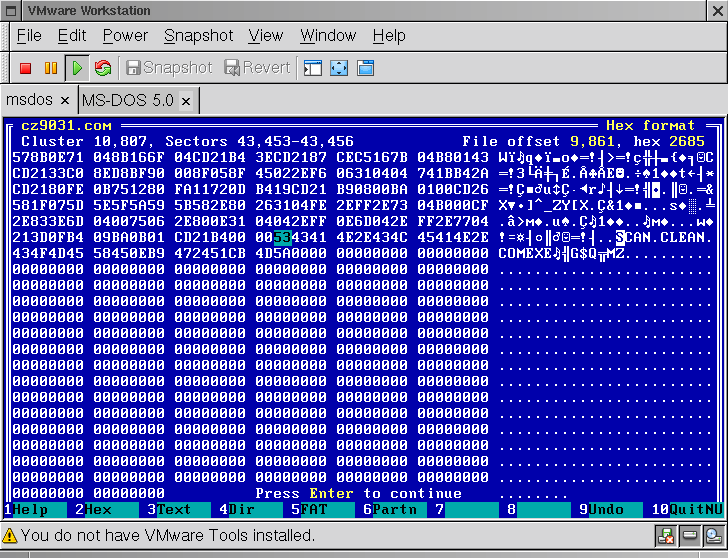Click the 'COMEXE' ASCII text
Image resolution: width=728 pixels, height=558 pixels.
pos(525,253)
